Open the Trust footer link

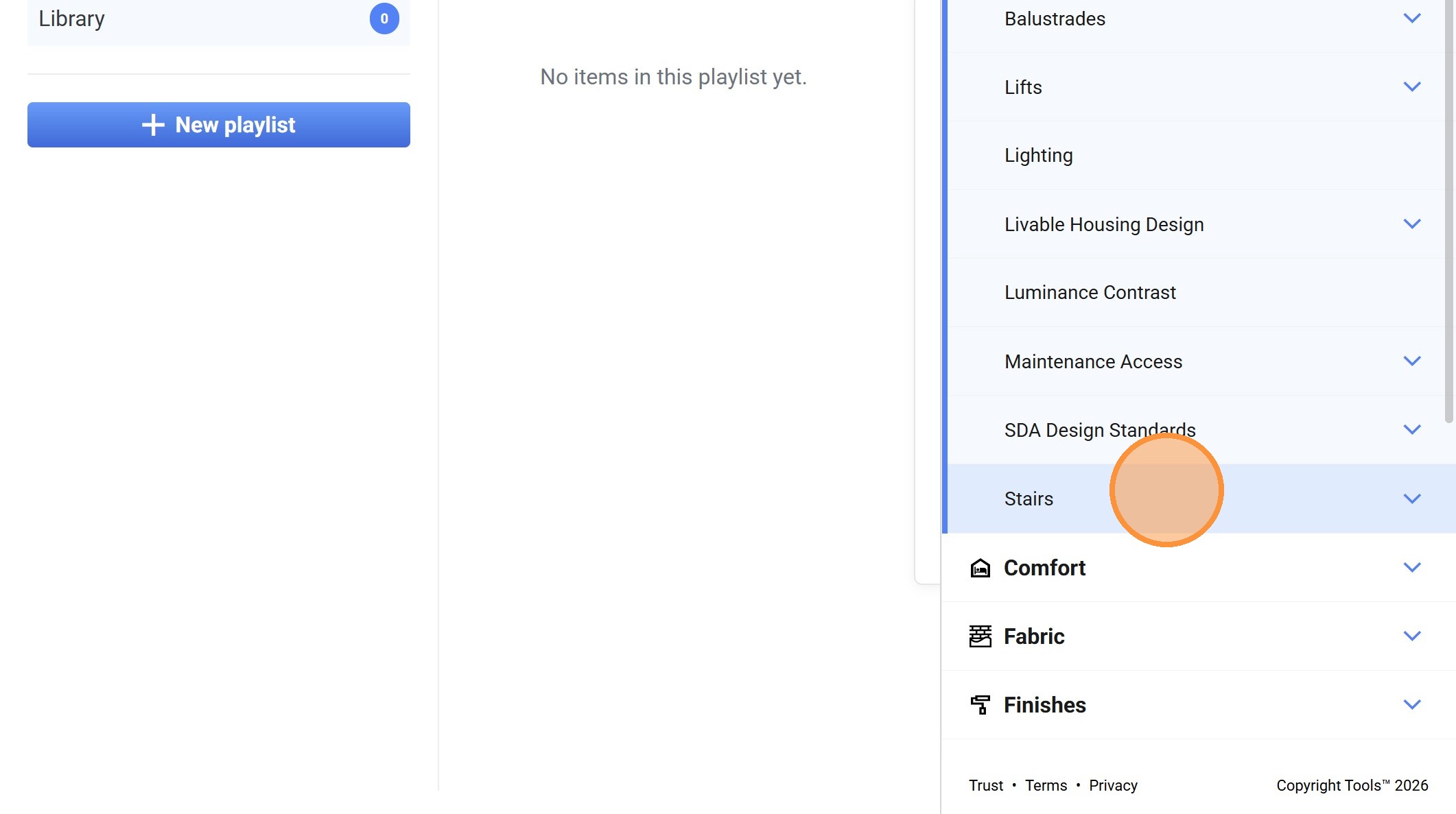point(985,785)
